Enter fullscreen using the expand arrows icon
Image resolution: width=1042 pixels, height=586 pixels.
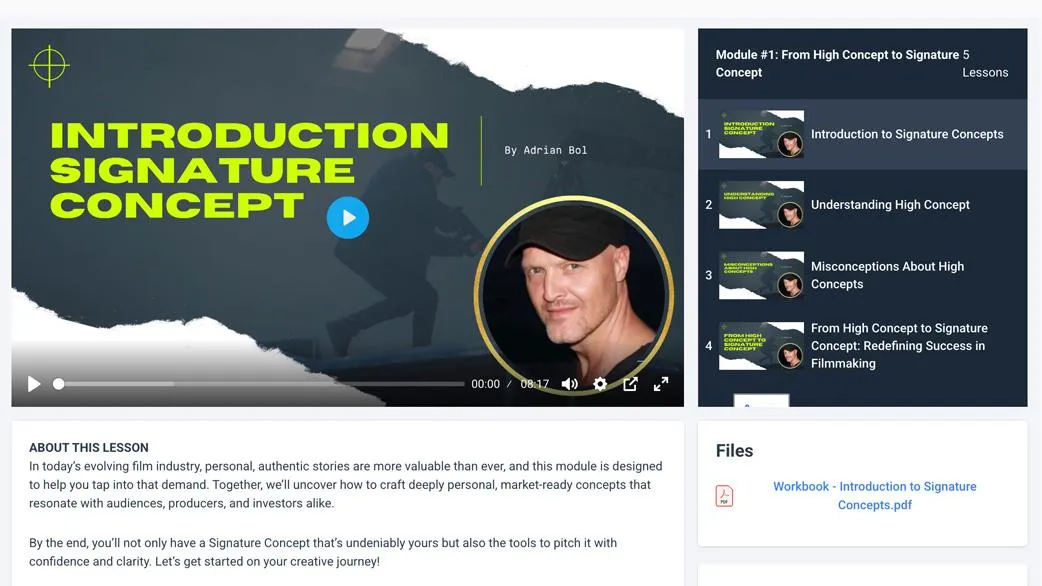coord(661,384)
